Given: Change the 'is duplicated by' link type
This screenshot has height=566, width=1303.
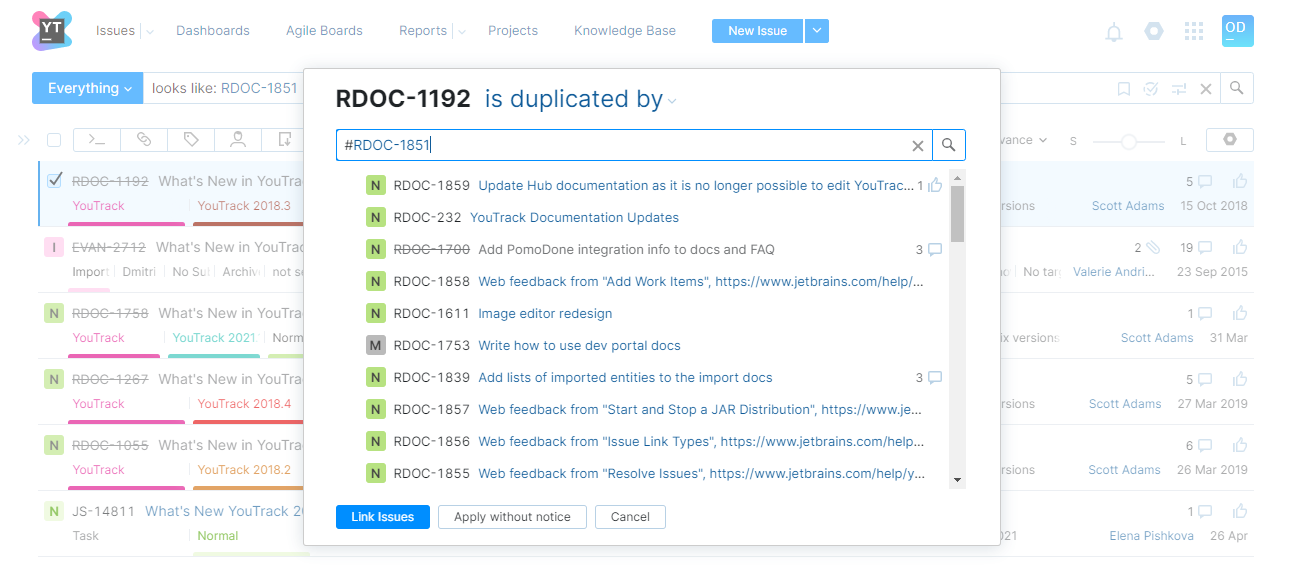Looking at the screenshot, I should click(x=580, y=99).
